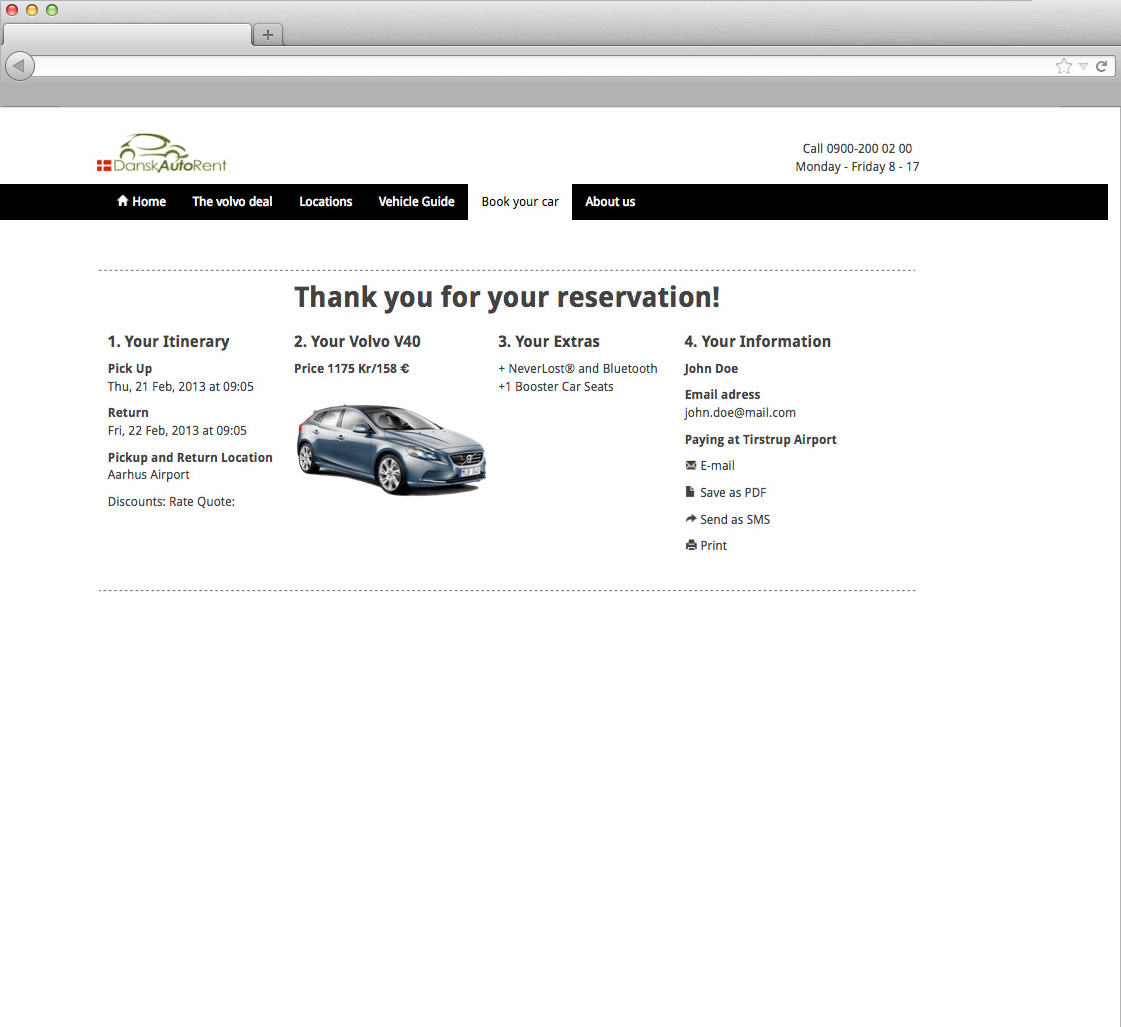Click the browser back arrow button
Viewport: 1121px width, 1027px height.
19,66
